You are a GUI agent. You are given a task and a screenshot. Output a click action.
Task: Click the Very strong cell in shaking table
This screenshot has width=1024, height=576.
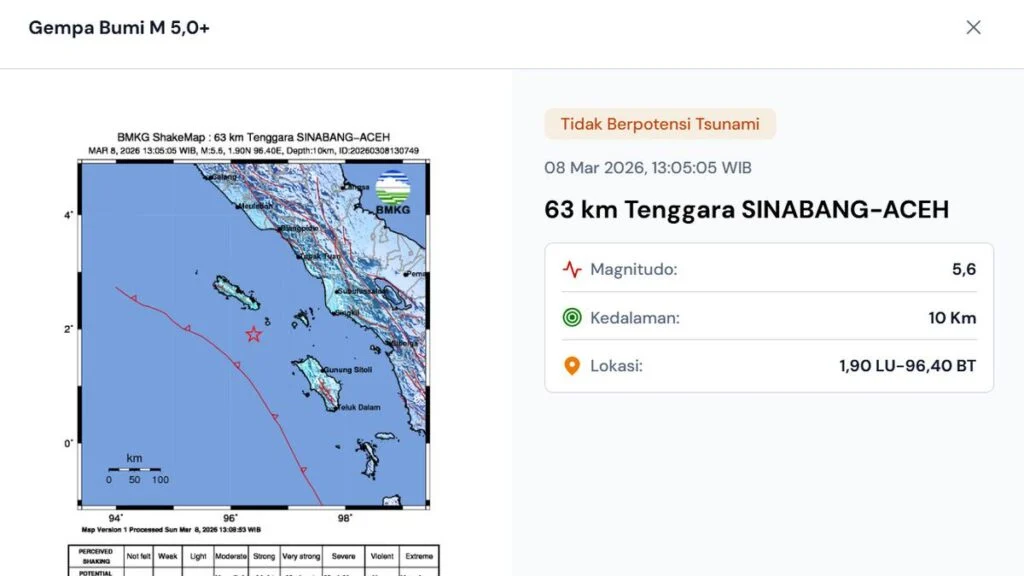pyautogui.click(x=301, y=556)
